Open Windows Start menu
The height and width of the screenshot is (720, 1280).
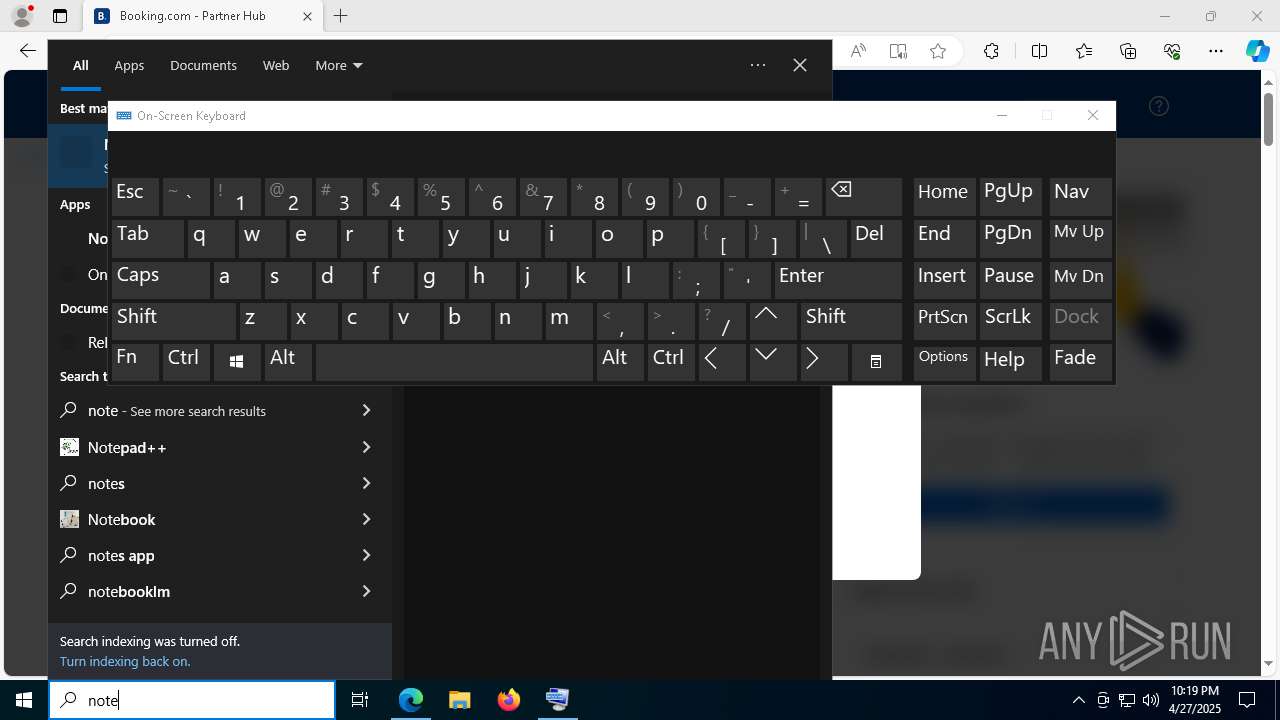click(24, 700)
